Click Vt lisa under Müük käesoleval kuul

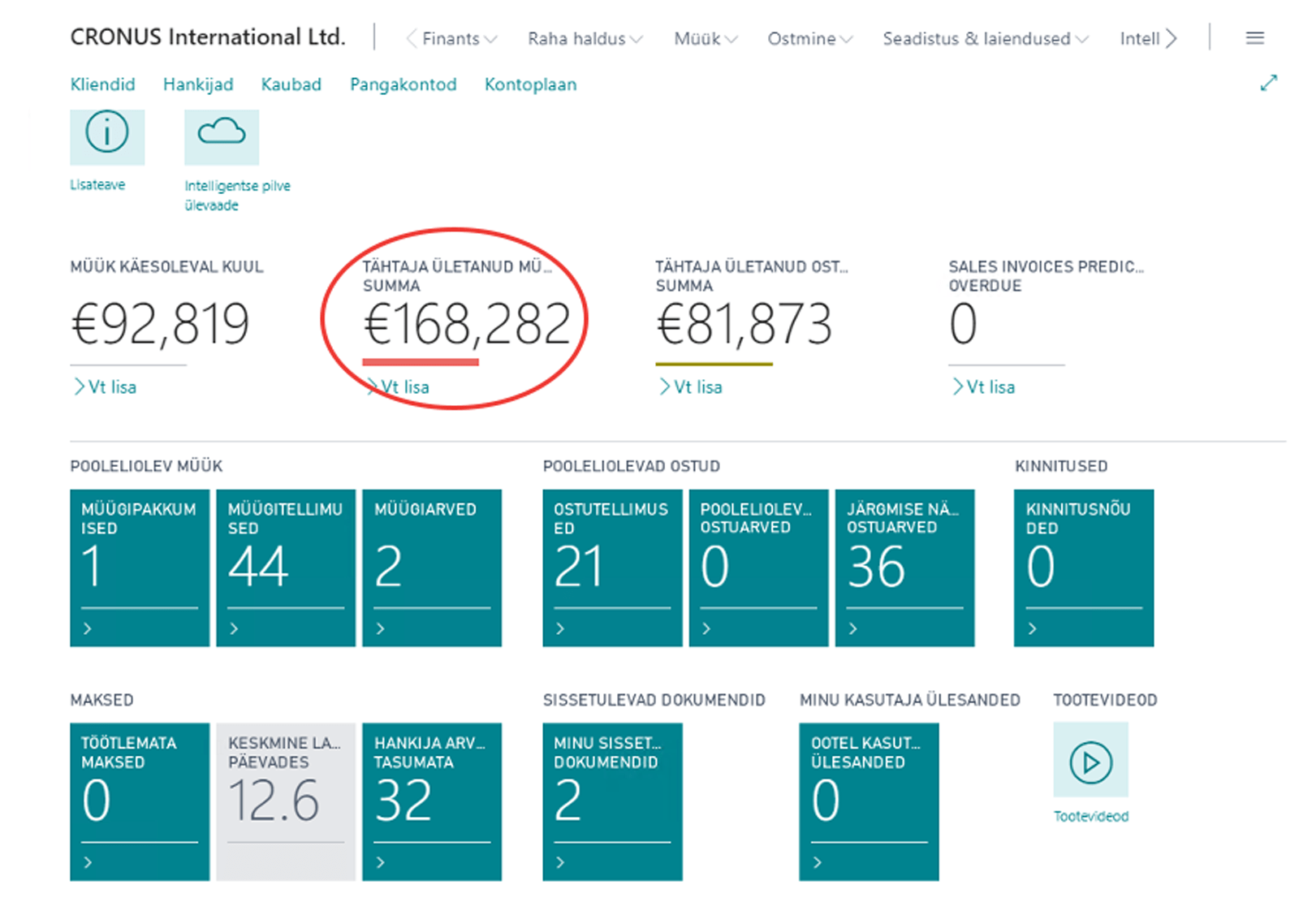(x=106, y=387)
